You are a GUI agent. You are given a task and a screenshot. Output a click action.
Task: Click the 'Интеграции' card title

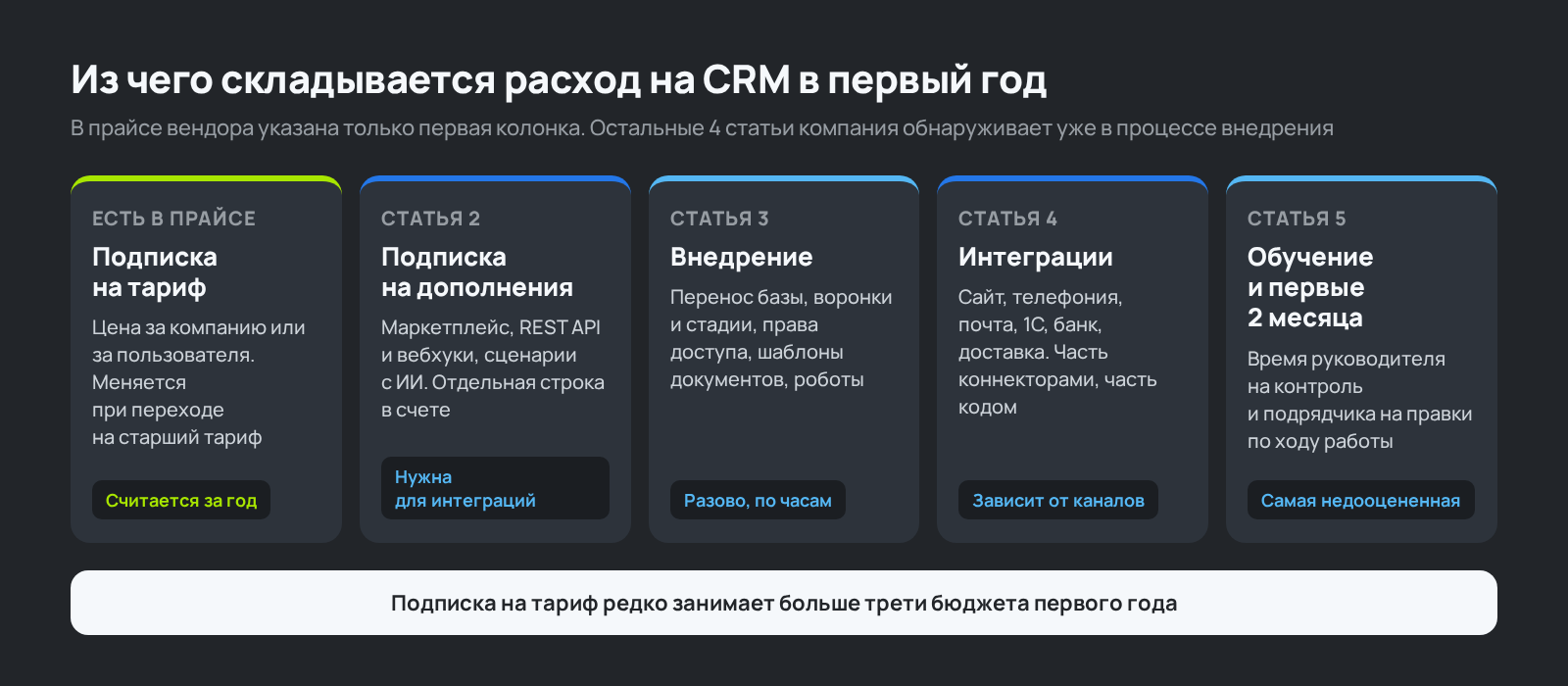(1036, 257)
